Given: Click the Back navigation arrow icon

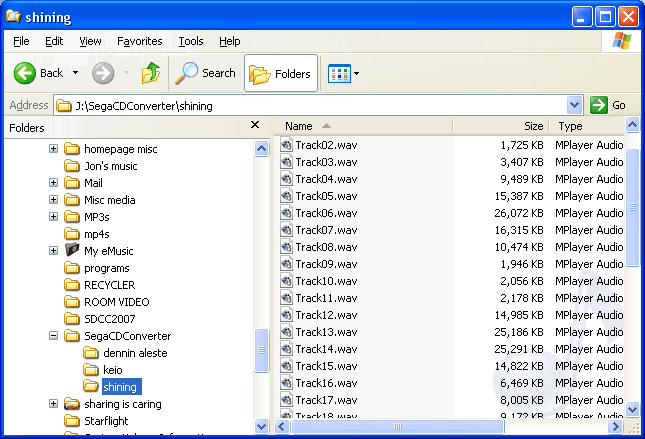Looking at the screenshot, I should tap(25, 73).
